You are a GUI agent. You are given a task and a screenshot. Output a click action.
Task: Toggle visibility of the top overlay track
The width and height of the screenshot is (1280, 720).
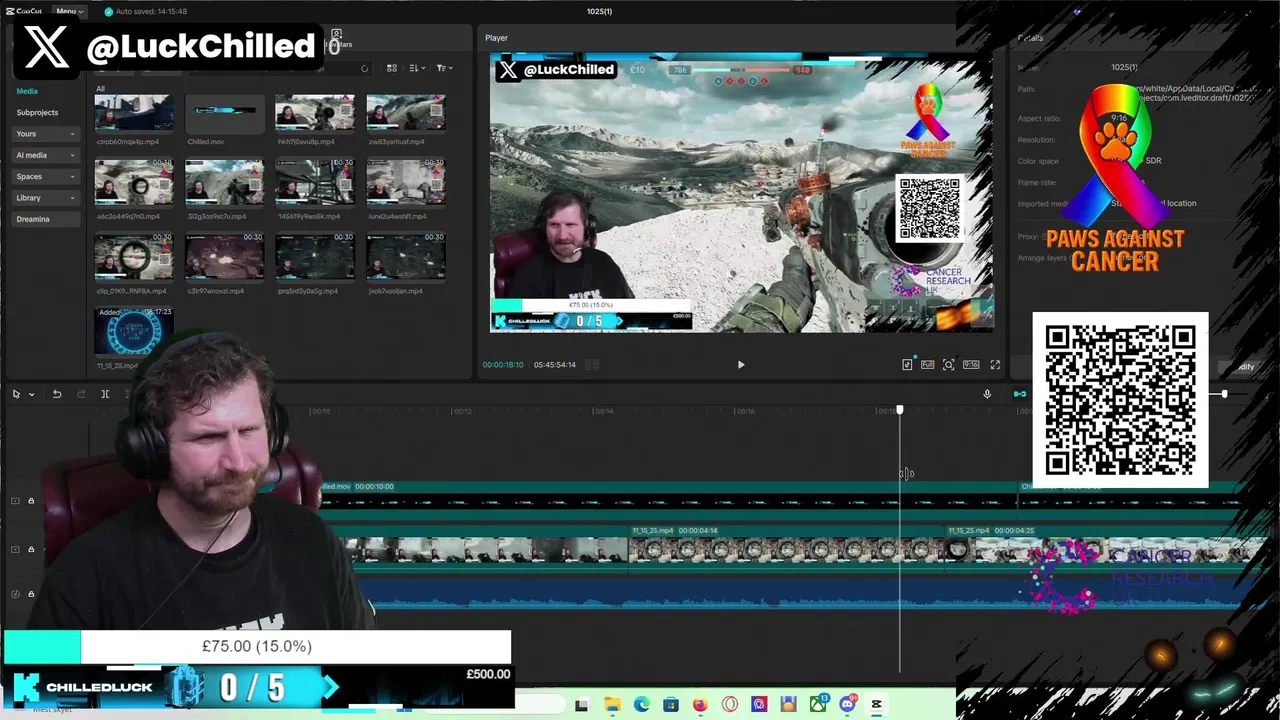15,501
